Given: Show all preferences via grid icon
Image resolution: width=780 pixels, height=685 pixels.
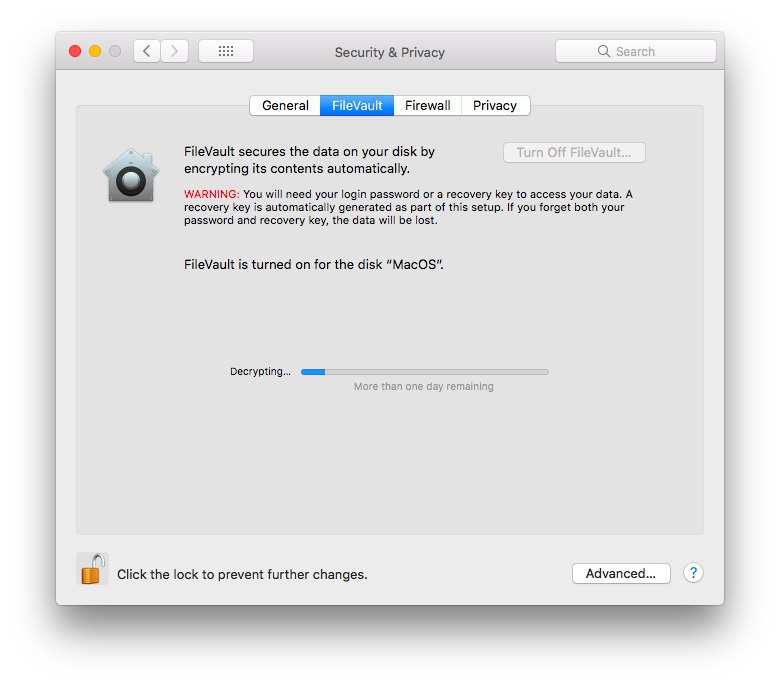Looking at the screenshot, I should (226, 51).
